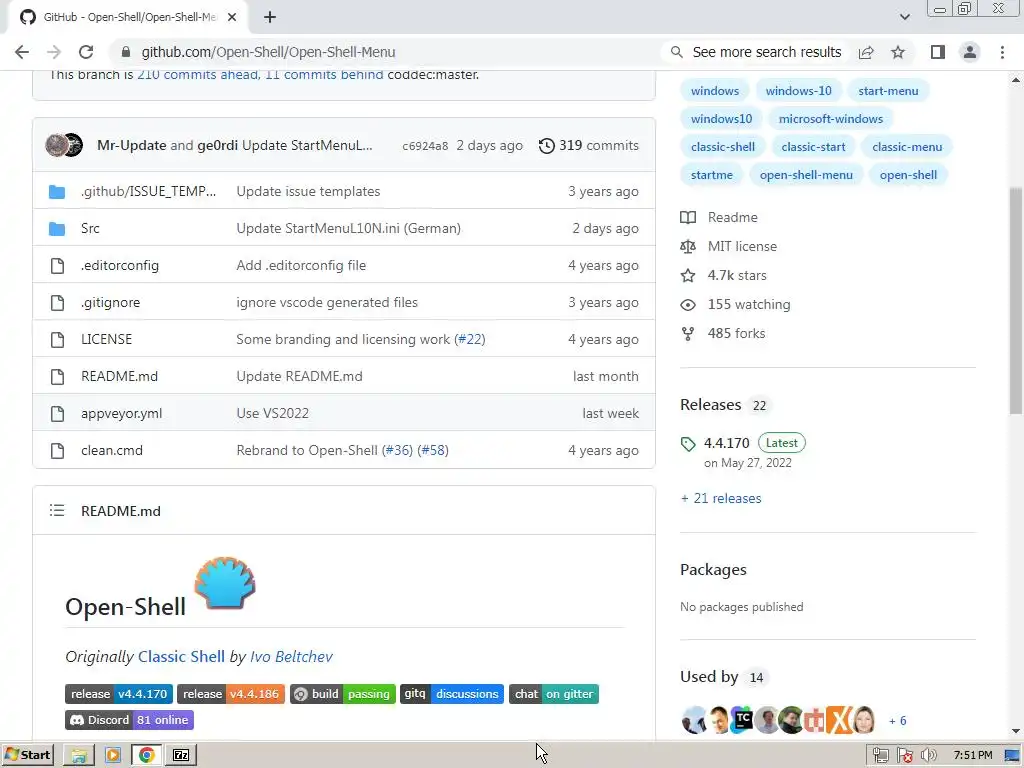Expand the tab search dropdown arrow
Screen dimensions: 1024x768
[904, 18]
